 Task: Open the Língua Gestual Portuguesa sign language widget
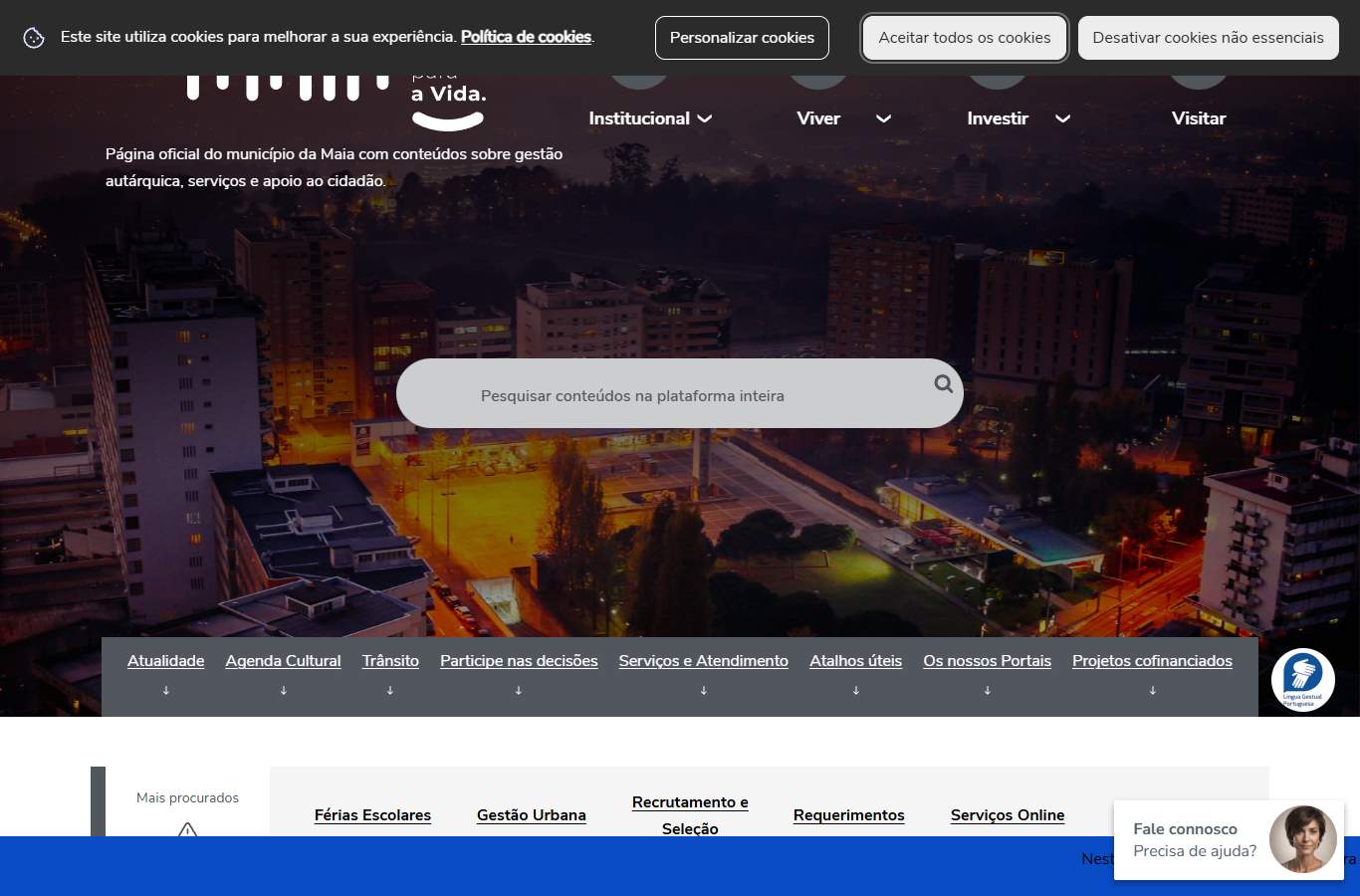click(x=1303, y=680)
